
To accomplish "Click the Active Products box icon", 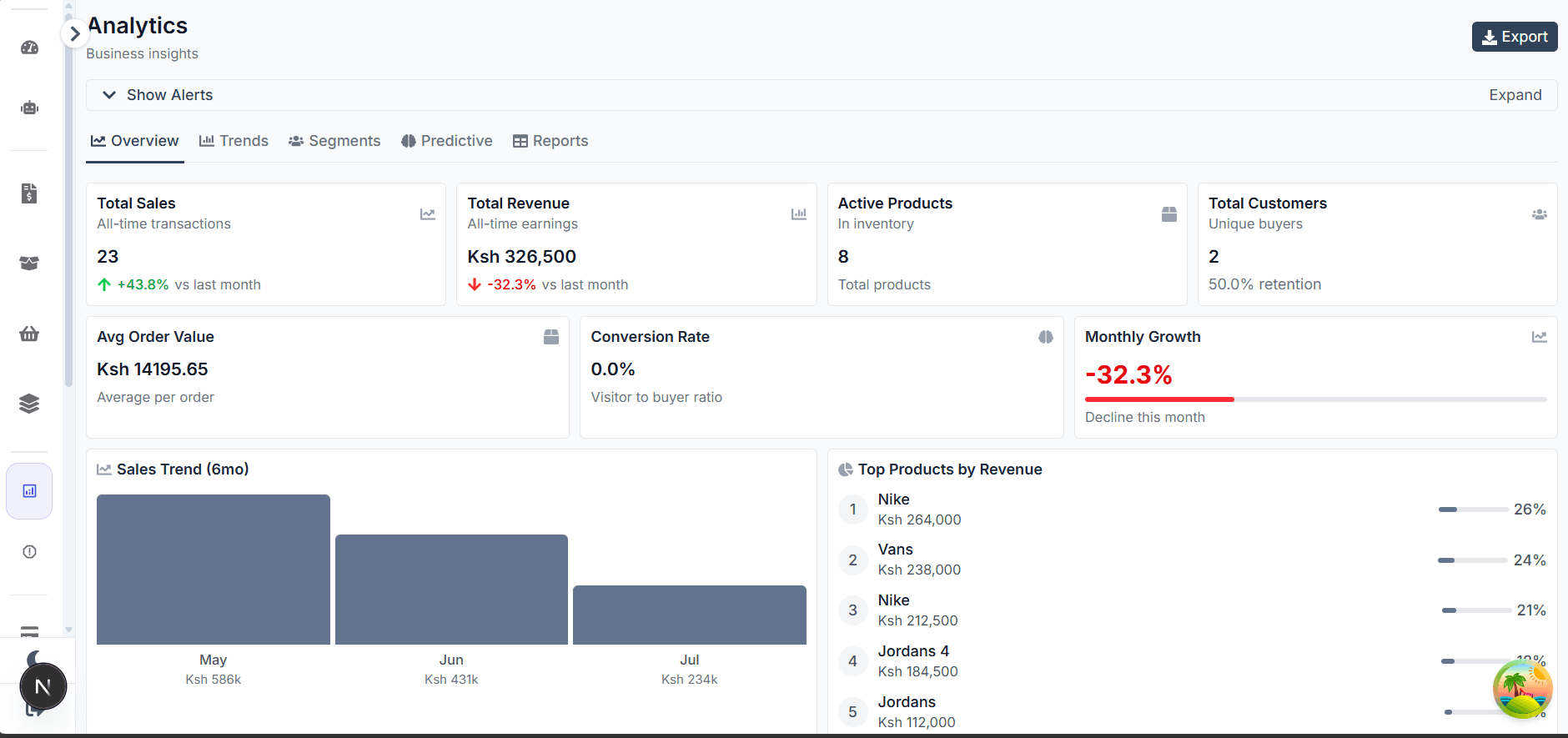I will (1169, 214).
